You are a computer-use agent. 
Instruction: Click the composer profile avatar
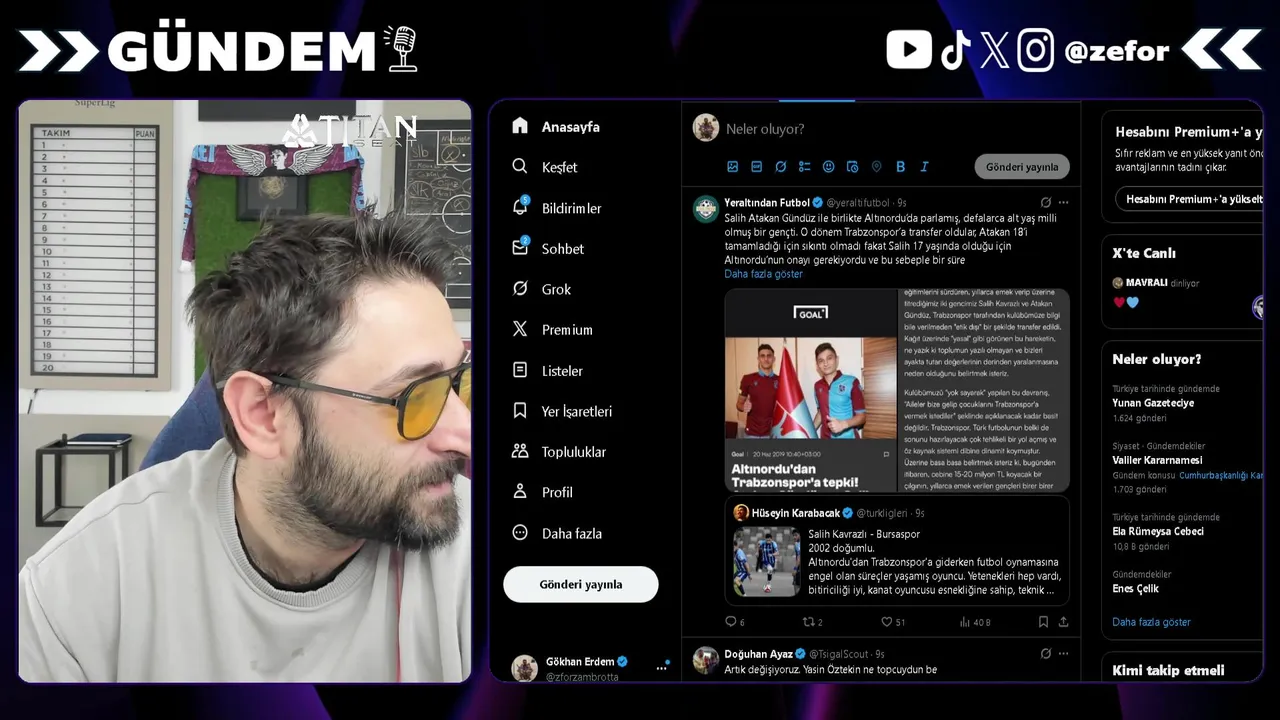[x=706, y=127]
